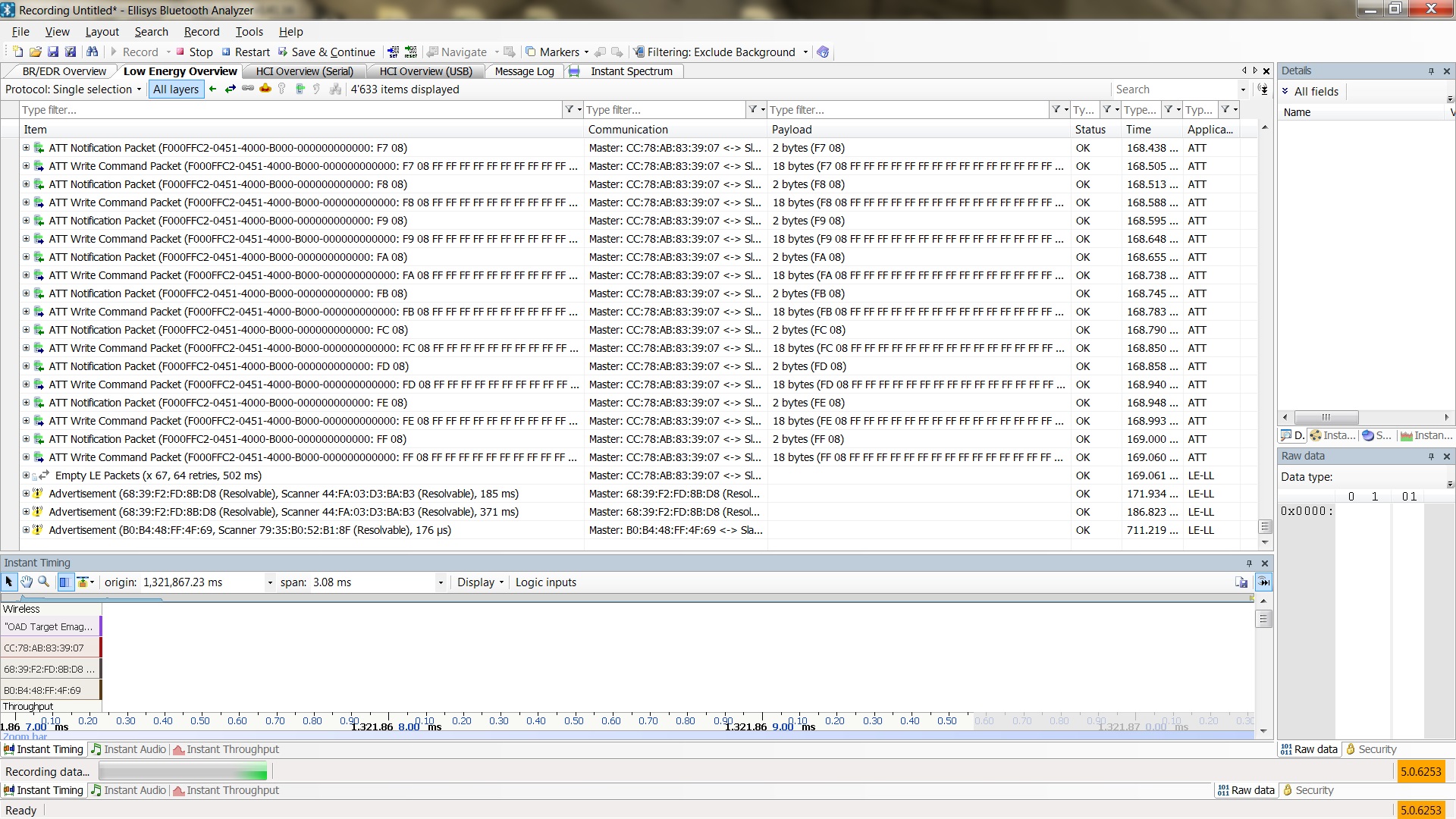Open the Protocol: Single selection dropdown

point(73,89)
